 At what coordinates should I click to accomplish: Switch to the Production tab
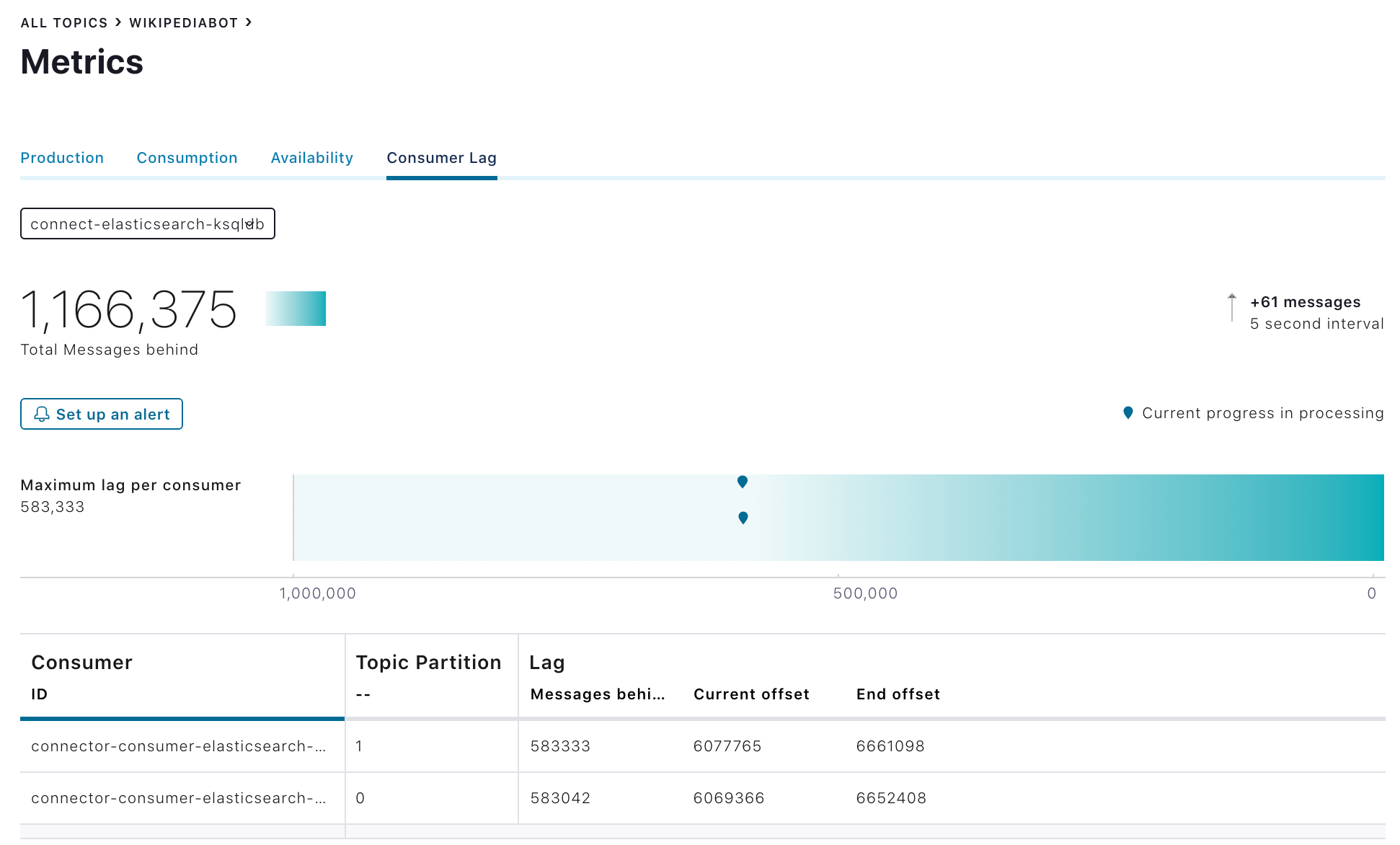[62, 158]
